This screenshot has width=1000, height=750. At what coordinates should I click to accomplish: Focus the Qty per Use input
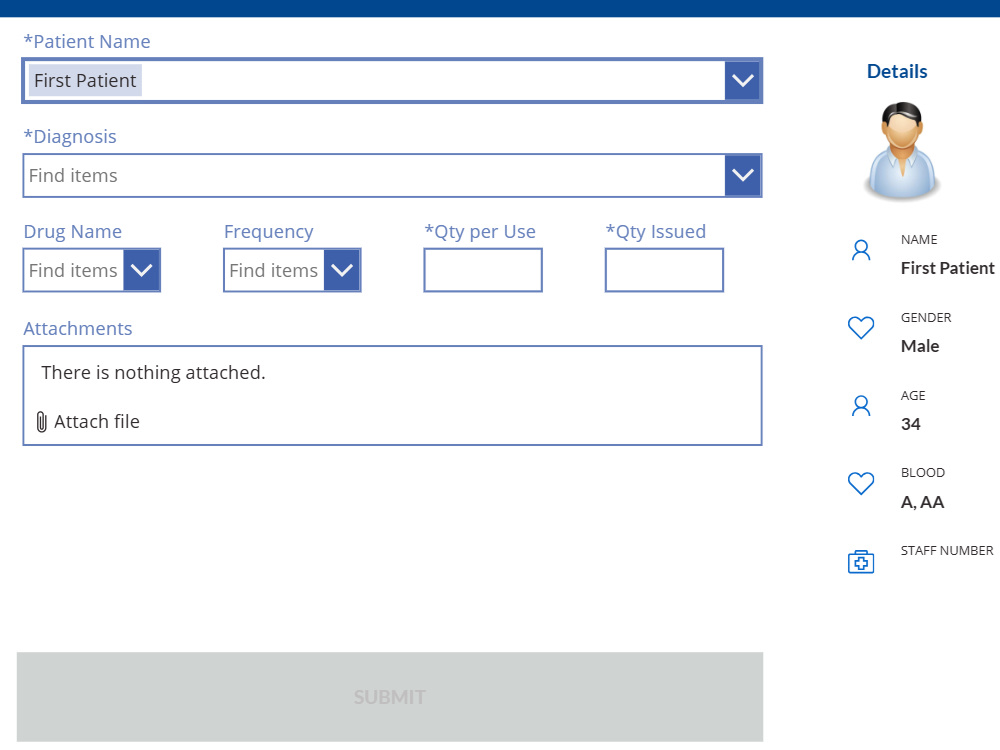tap(483, 270)
